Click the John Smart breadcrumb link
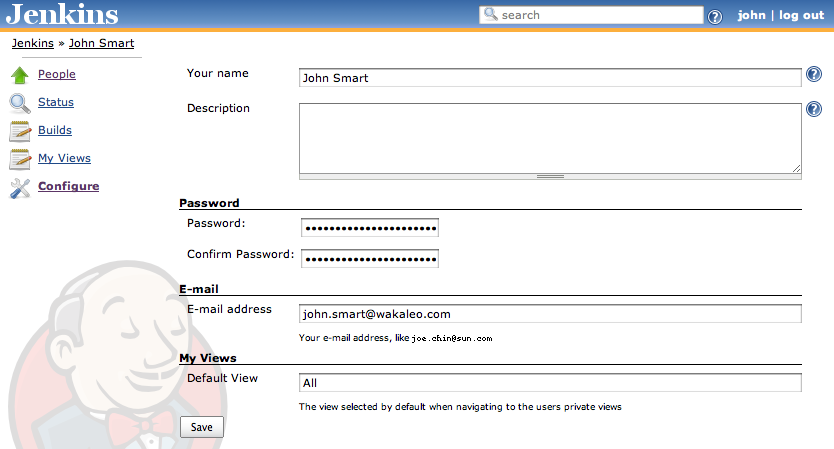834x449 pixels. [102, 43]
